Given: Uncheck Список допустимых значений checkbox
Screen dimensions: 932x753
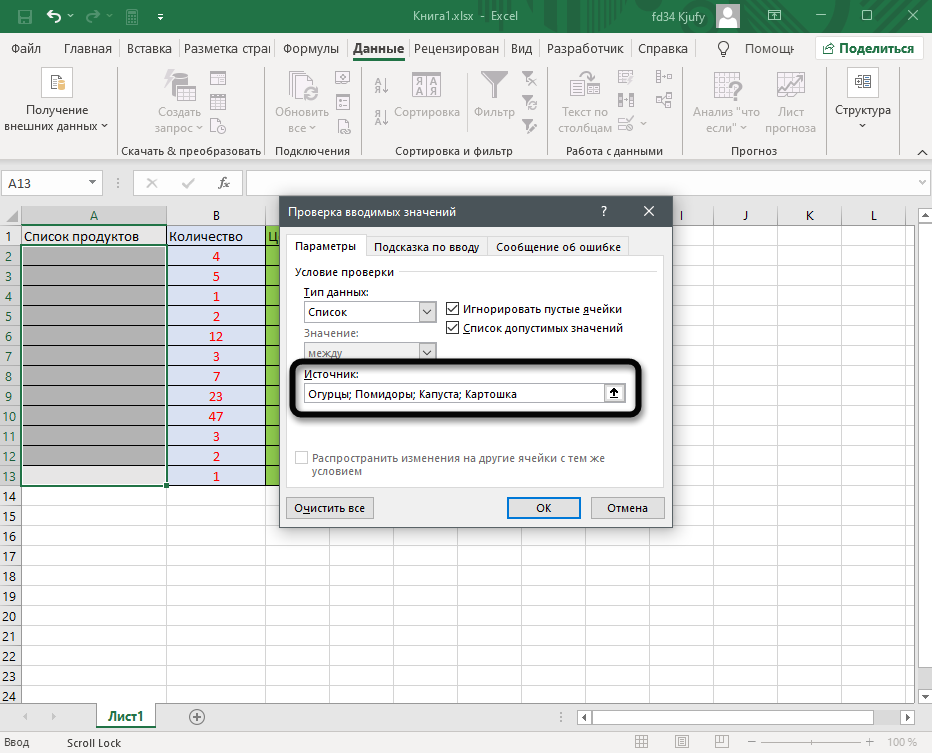Looking at the screenshot, I should click(453, 328).
